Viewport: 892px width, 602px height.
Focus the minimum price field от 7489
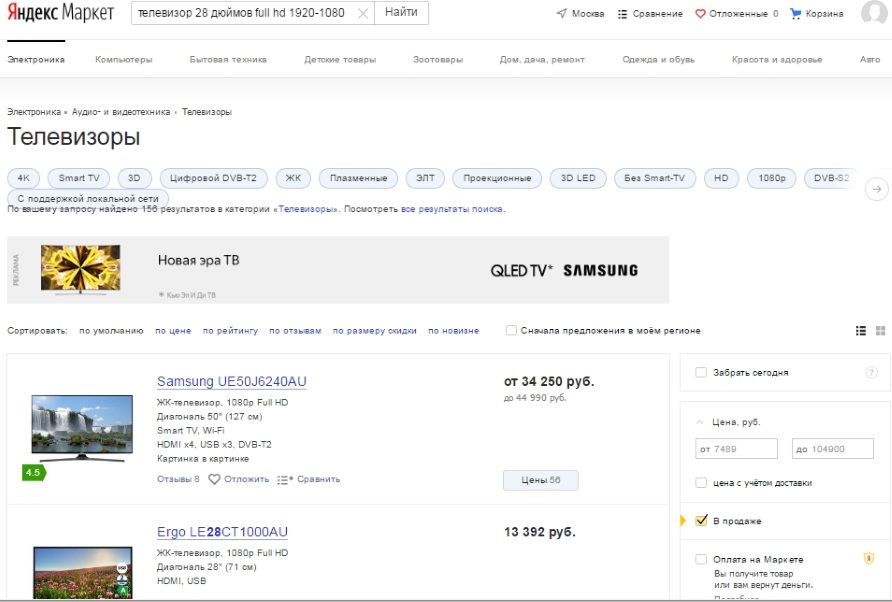click(736, 448)
